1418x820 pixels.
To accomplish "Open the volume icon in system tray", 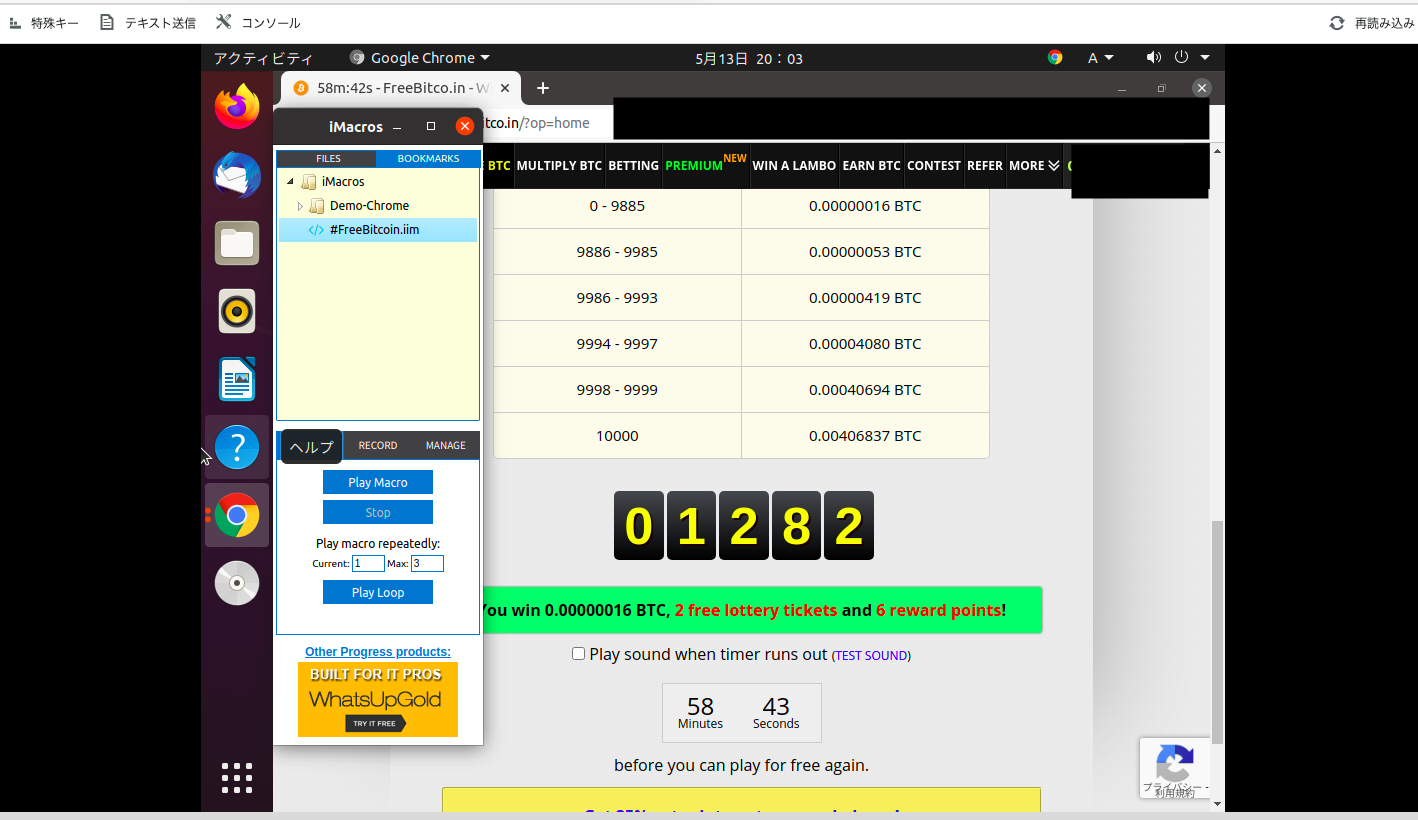I will pos(1154,58).
